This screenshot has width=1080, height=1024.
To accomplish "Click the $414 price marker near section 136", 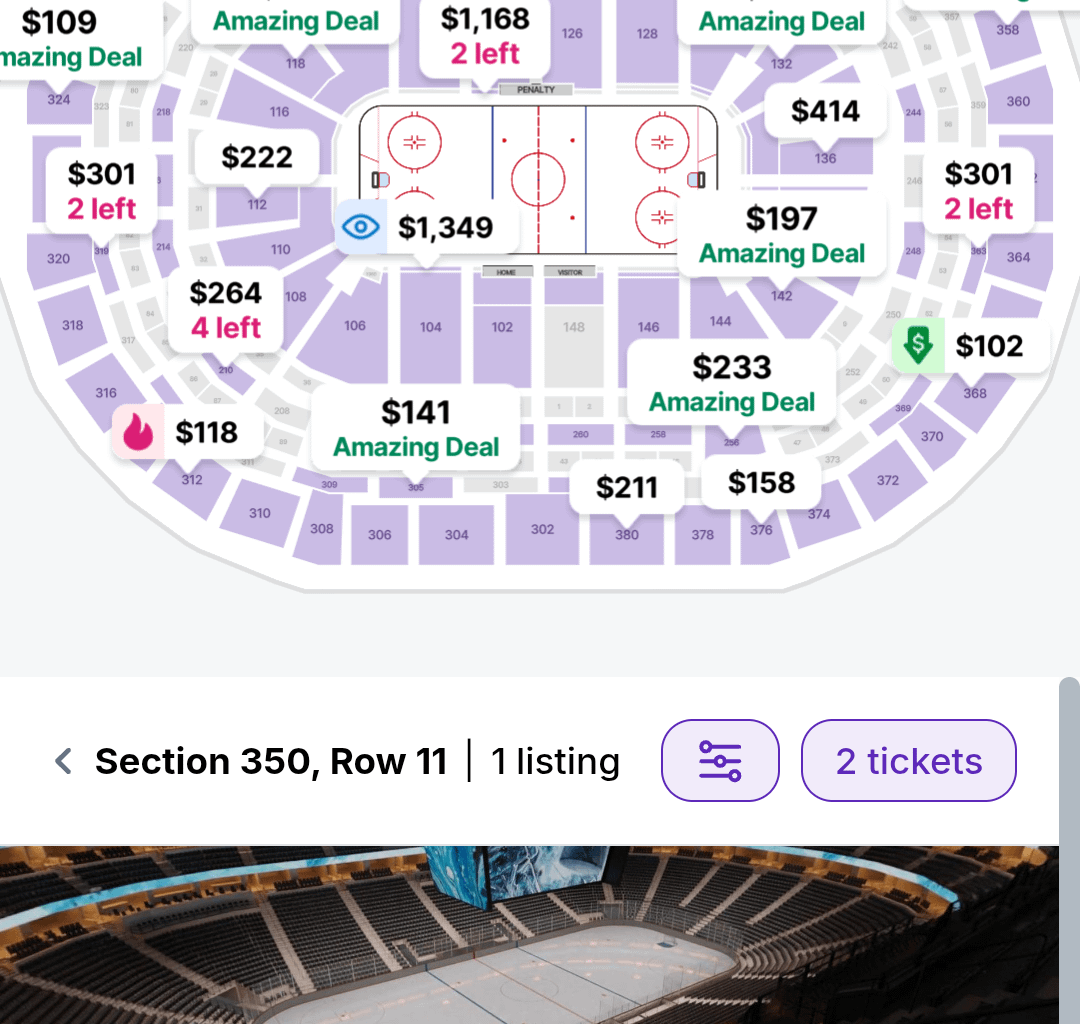I will click(825, 112).
